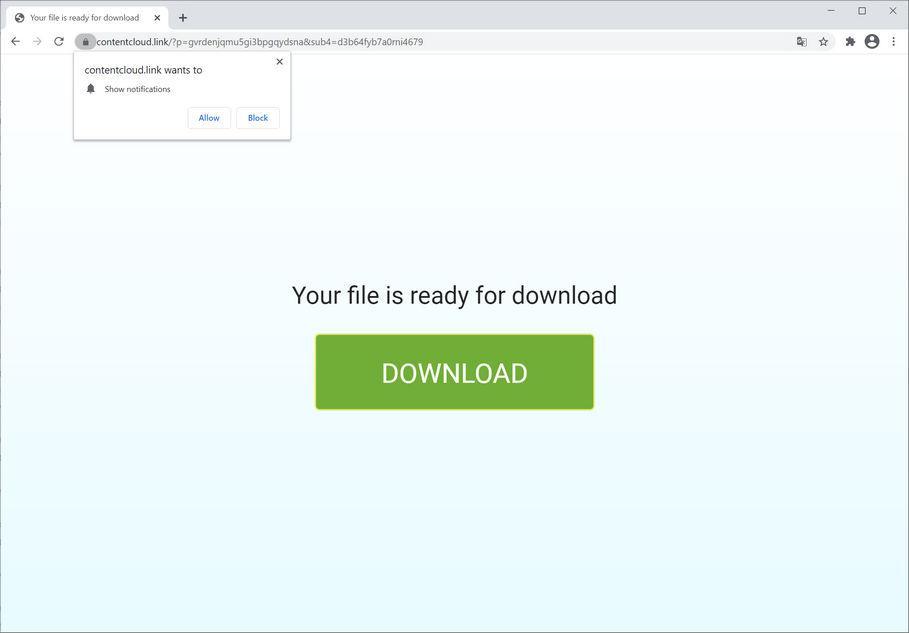Click the browser back navigation arrow
The image size is (909, 633).
(x=15, y=41)
